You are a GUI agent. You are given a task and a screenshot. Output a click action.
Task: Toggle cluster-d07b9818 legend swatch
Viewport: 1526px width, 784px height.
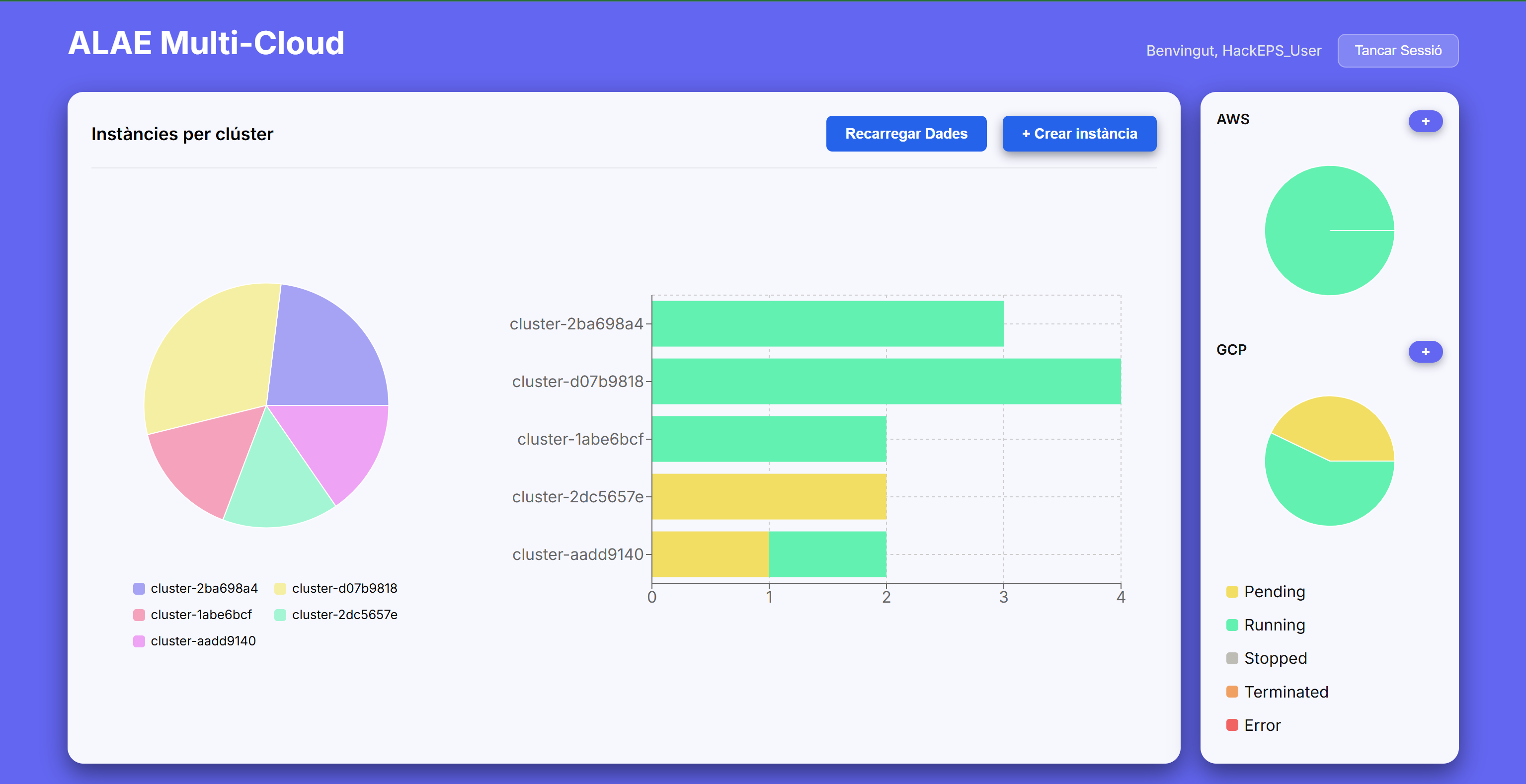(280, 589)
